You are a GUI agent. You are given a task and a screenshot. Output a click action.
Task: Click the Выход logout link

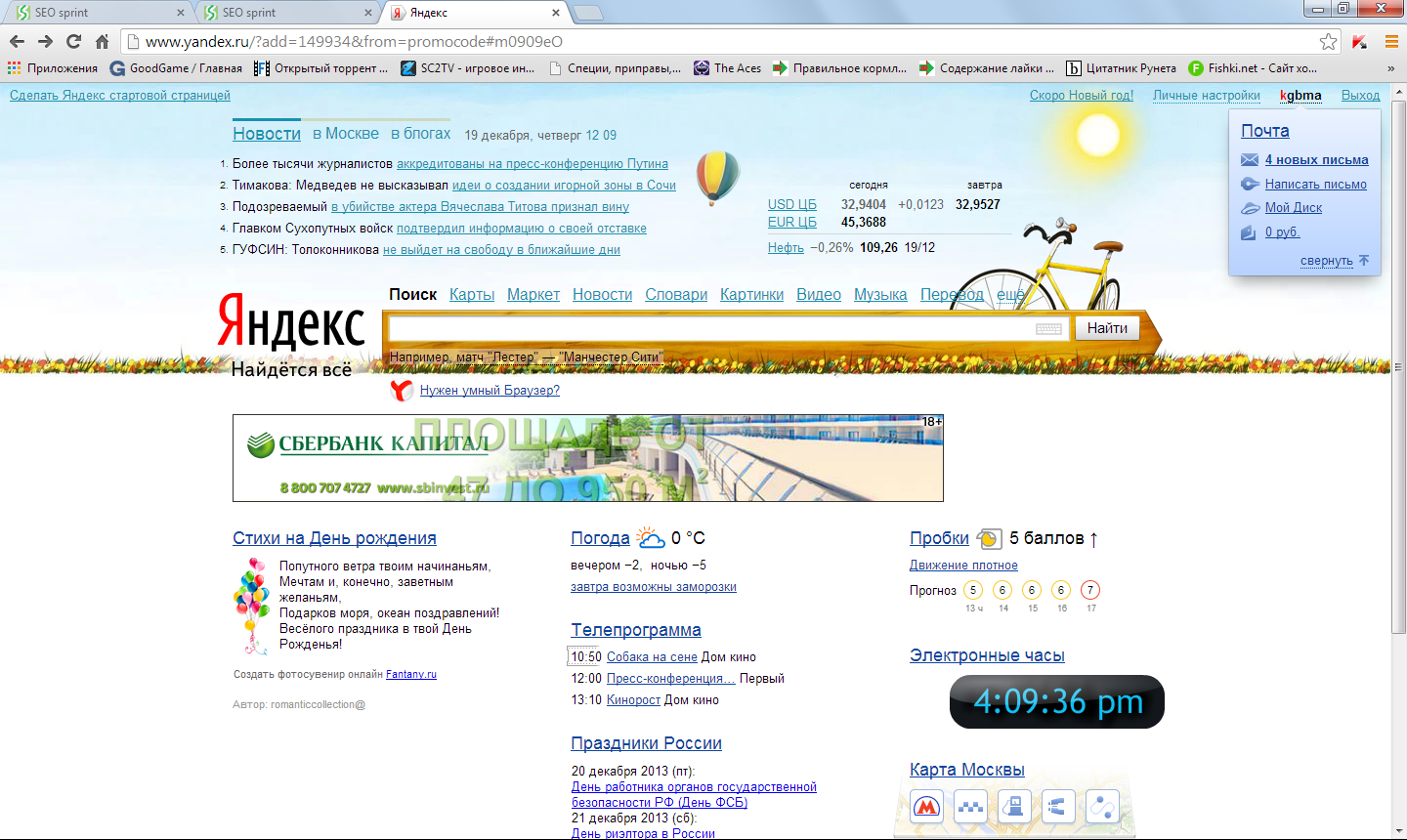1361,95
